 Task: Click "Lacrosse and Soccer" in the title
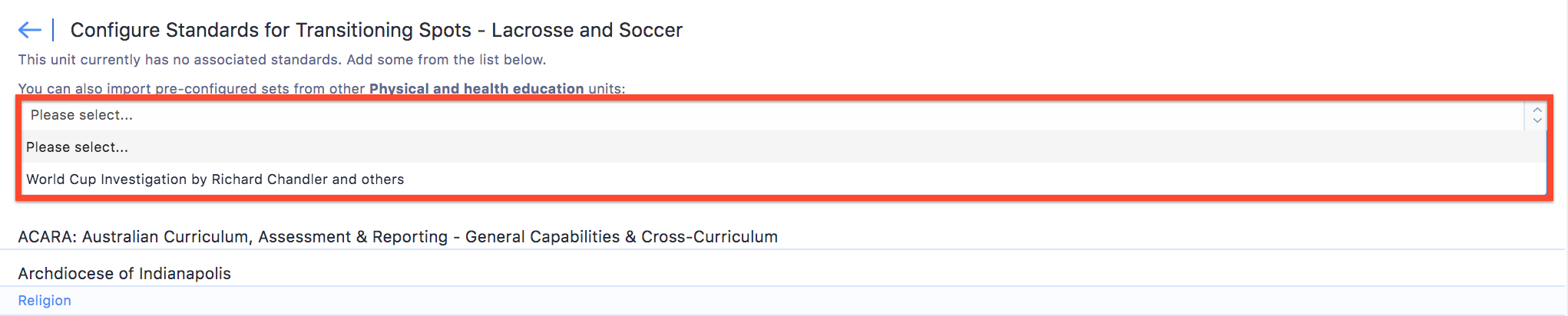coord(587,30)
